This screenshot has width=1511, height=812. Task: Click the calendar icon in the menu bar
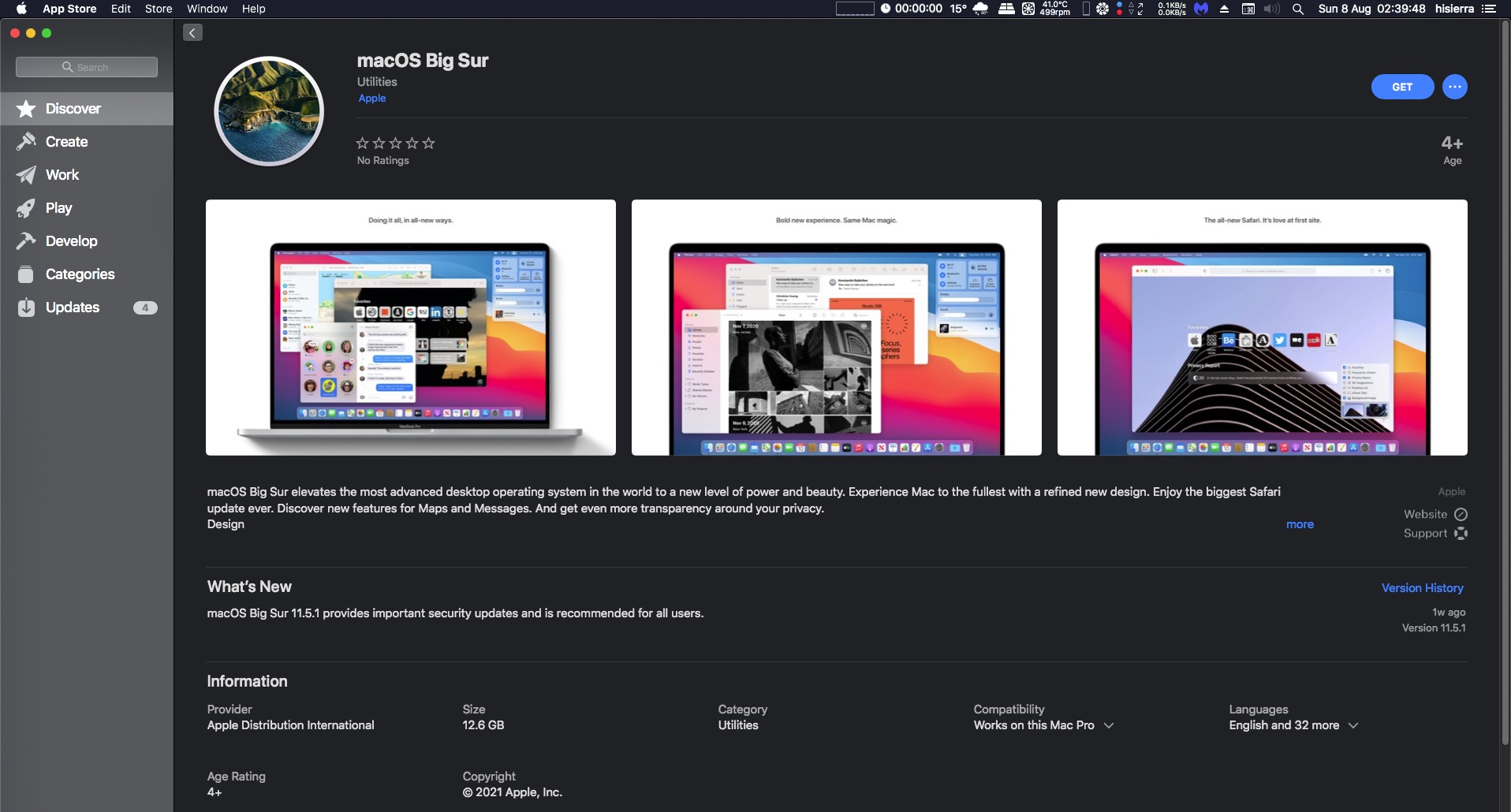coord(1248,9)
